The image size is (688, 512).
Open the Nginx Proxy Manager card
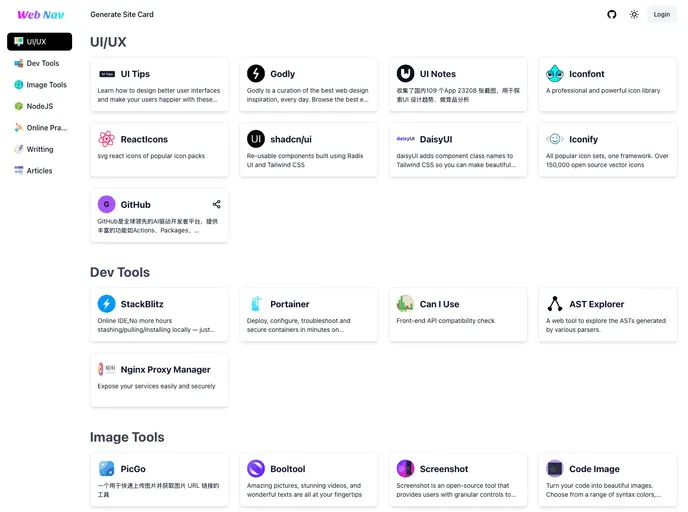[x=159, y=379]
